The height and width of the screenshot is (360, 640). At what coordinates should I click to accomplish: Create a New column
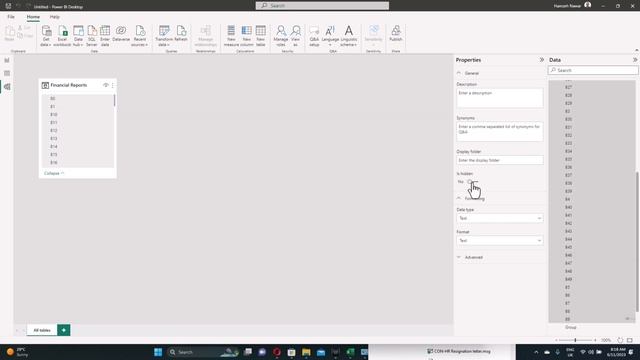click(x=247, y=36)
